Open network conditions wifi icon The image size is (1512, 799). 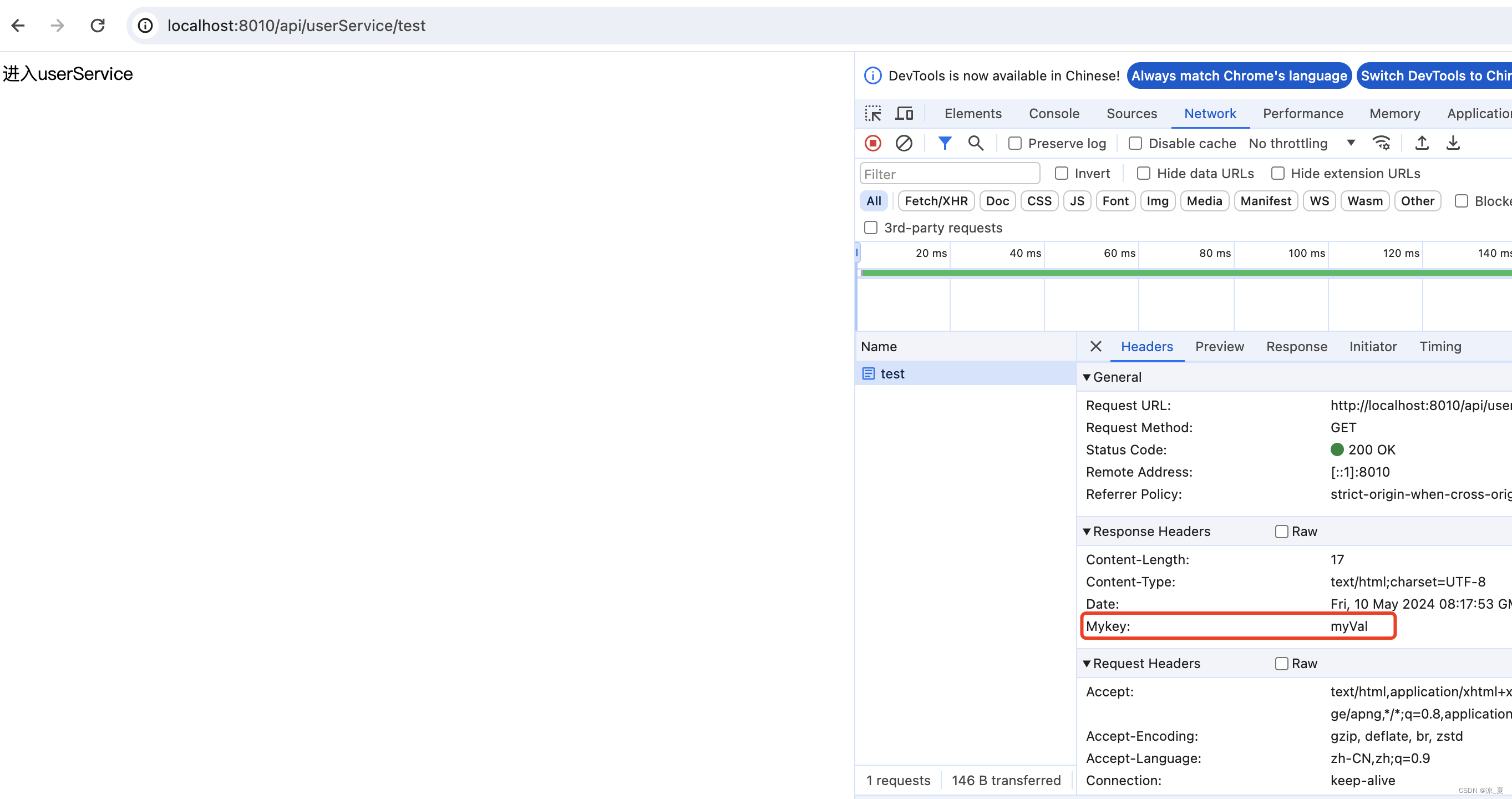1381,144
